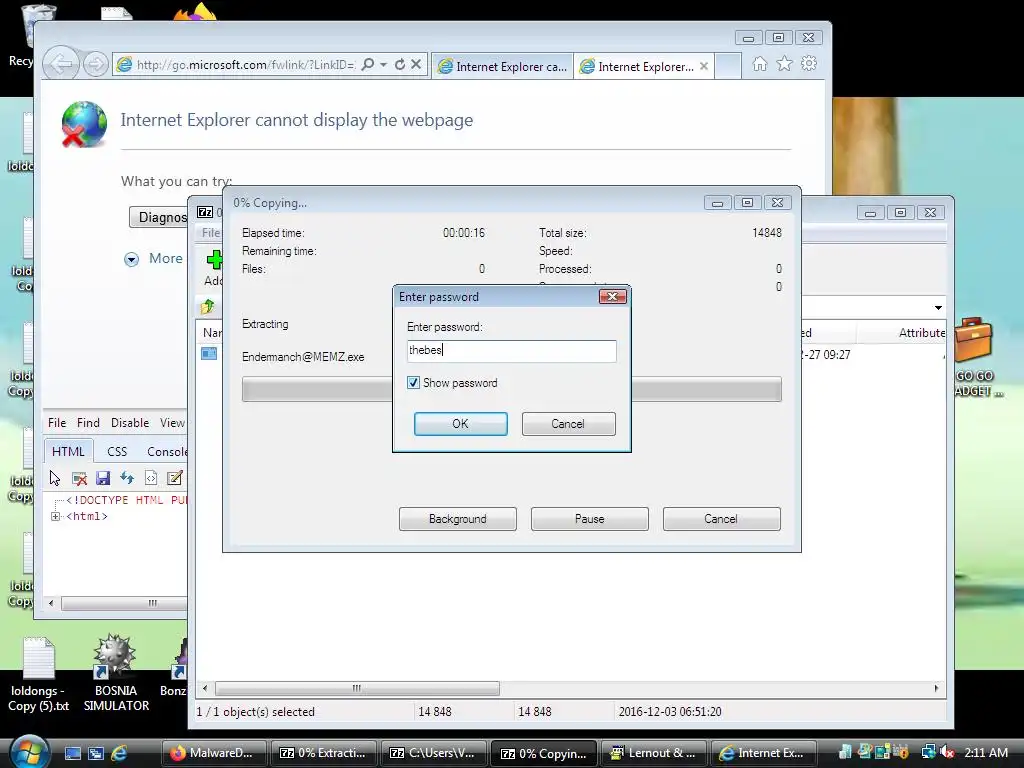This screenshot has height=768, width=1024.
Task: Expand the More information section
Action: [131, 259]
